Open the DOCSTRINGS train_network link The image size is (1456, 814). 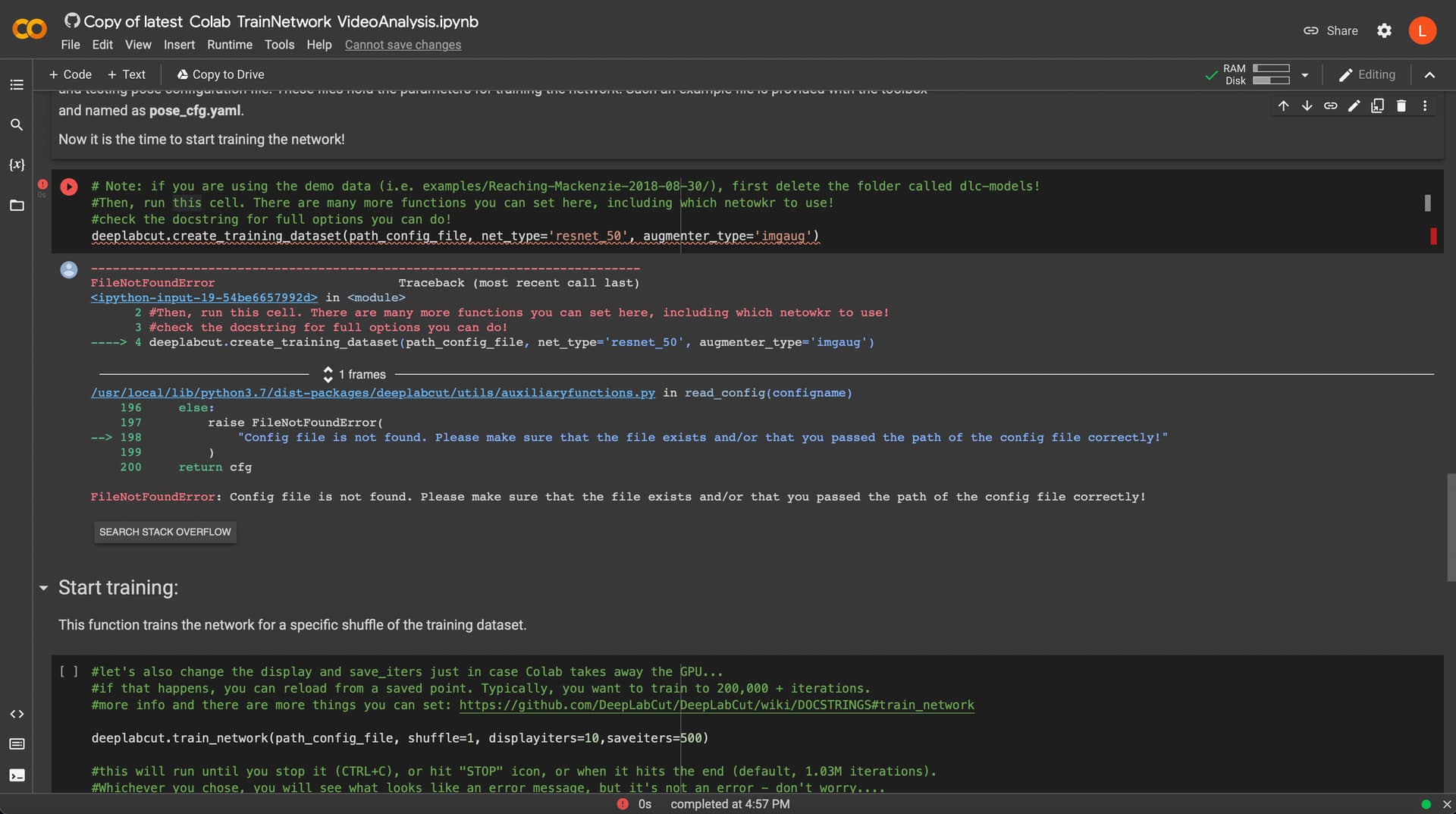[717, 706]
